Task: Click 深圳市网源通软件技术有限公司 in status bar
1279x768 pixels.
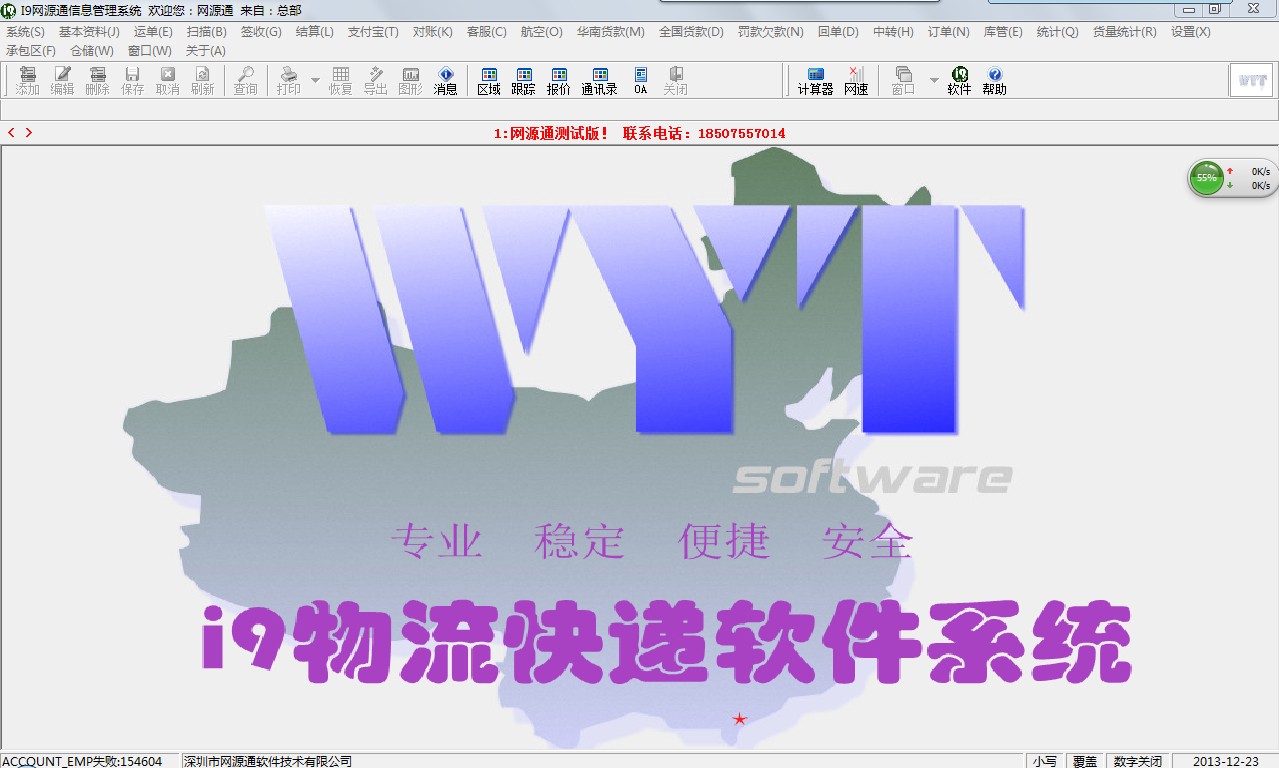Action: tap(268, 761)
